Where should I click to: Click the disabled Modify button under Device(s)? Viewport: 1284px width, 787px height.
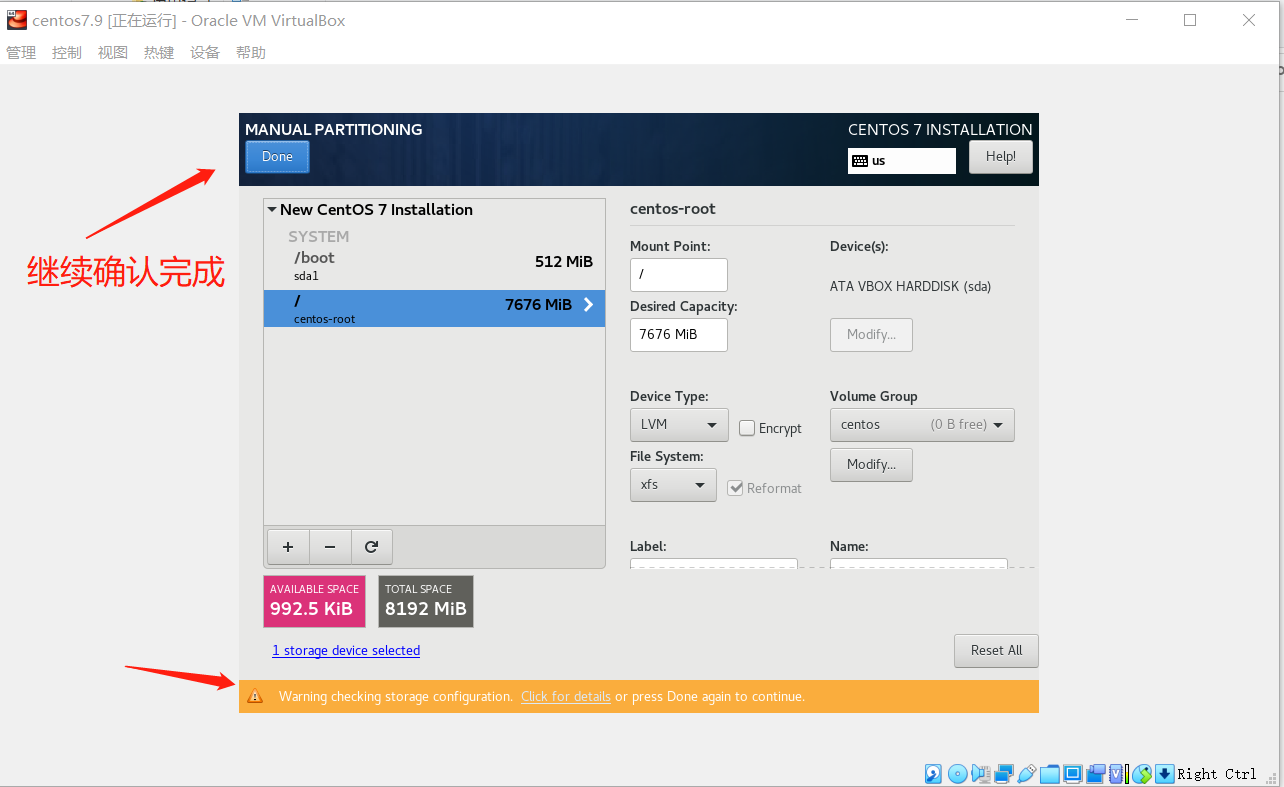(x=871, y=335)
